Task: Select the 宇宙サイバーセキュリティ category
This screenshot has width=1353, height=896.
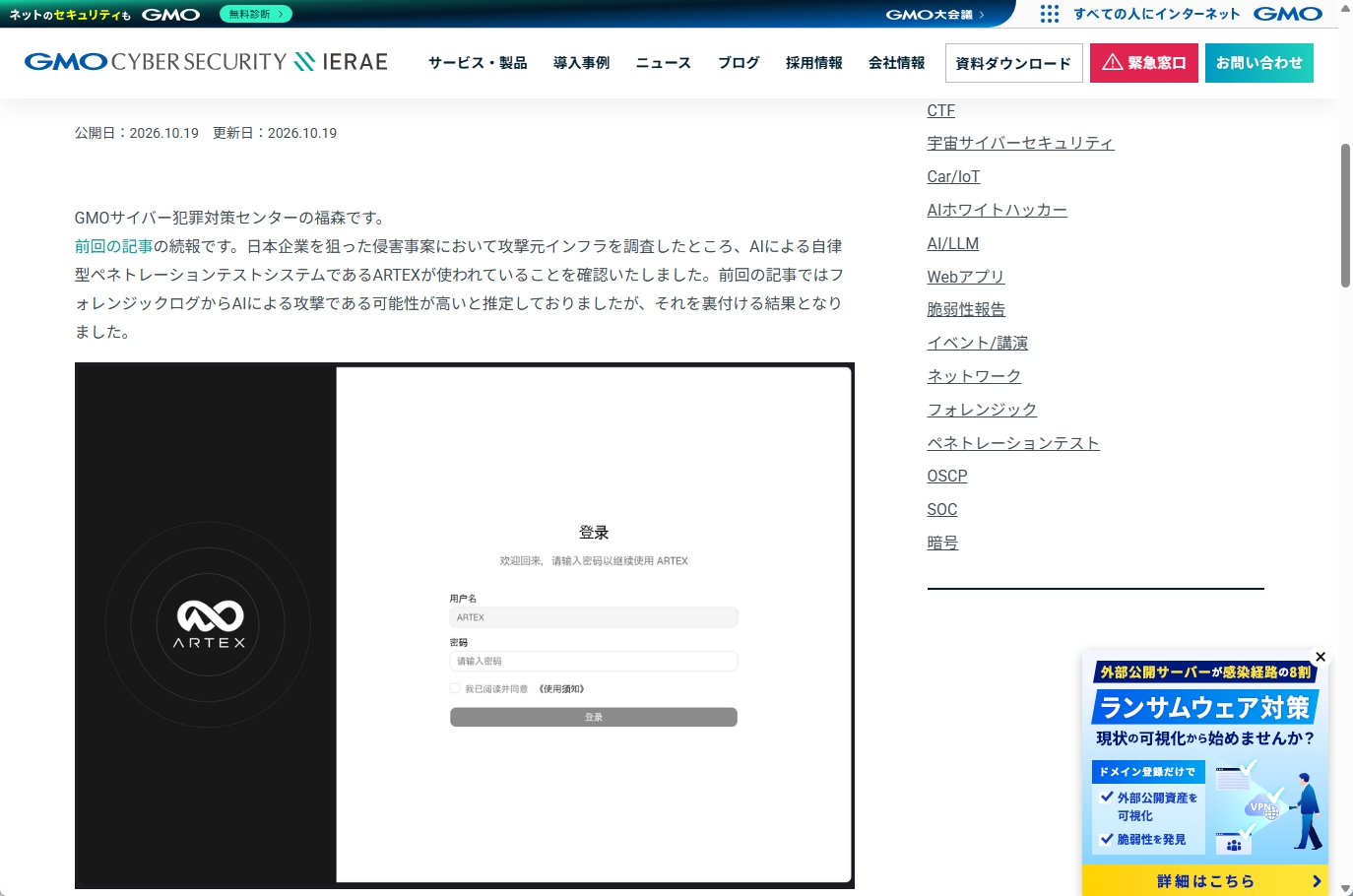Action: 1020,144
